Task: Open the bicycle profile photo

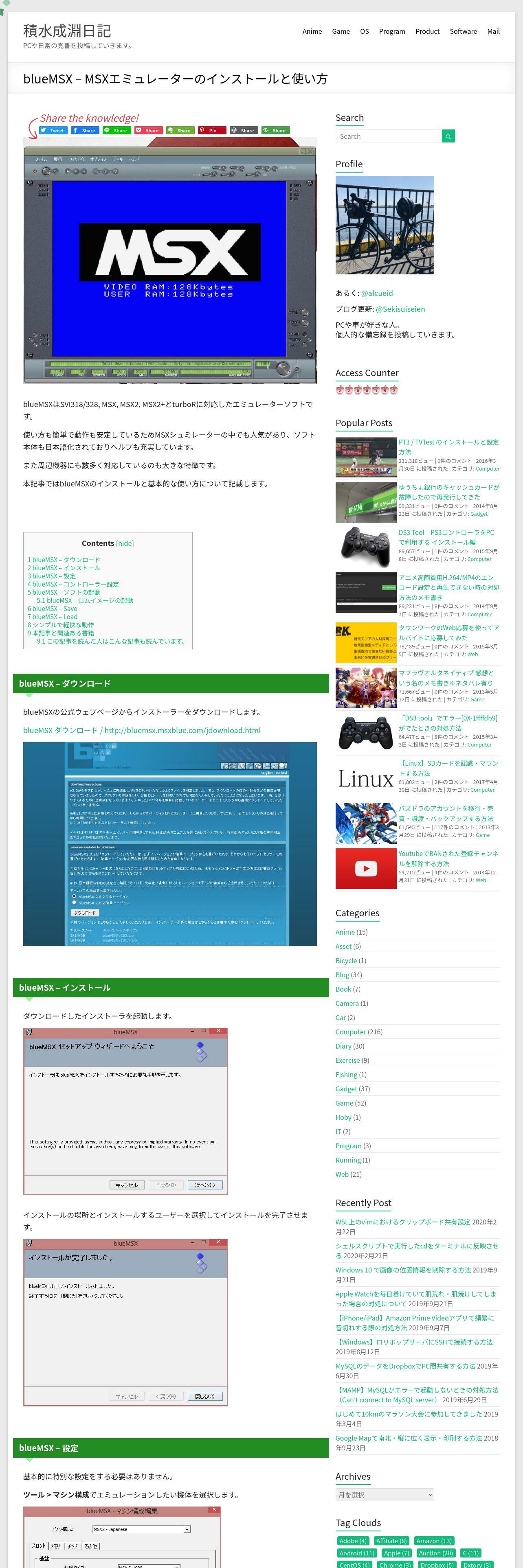Action: (x=385, y=225)
